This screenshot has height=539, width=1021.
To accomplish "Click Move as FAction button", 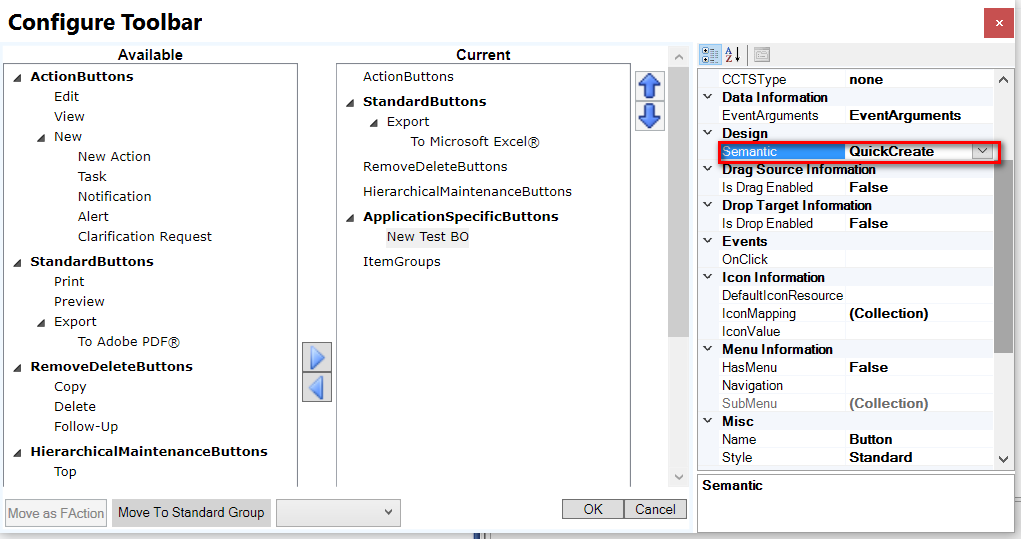I will pos(56,513).
